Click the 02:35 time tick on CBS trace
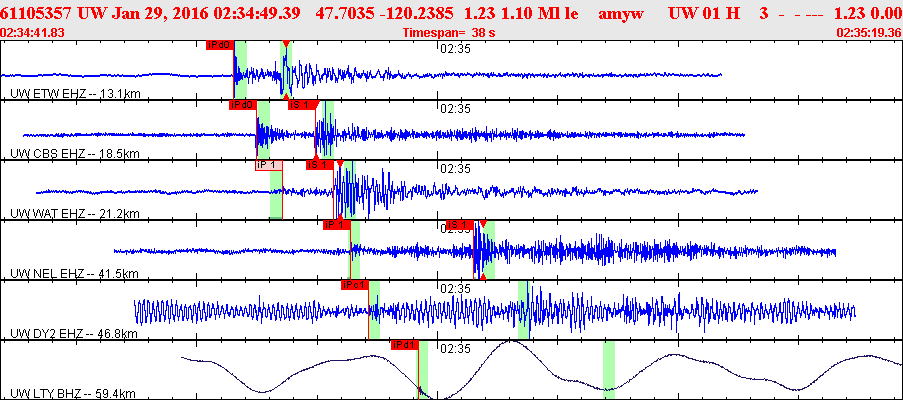 pyautogui.click(x=456, y=109)
